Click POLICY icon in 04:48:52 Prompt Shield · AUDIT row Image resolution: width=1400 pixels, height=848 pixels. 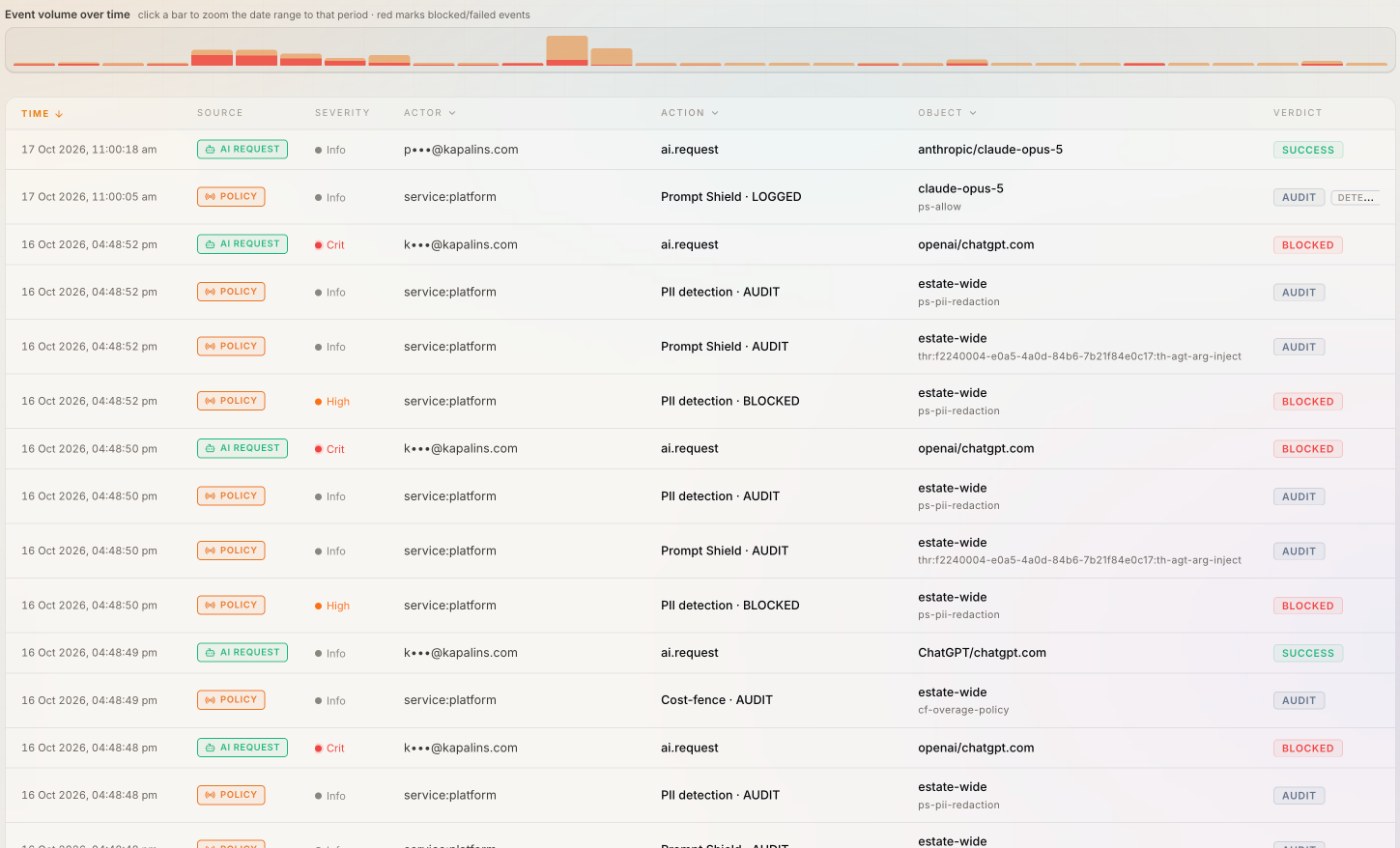tap(210, 346)
